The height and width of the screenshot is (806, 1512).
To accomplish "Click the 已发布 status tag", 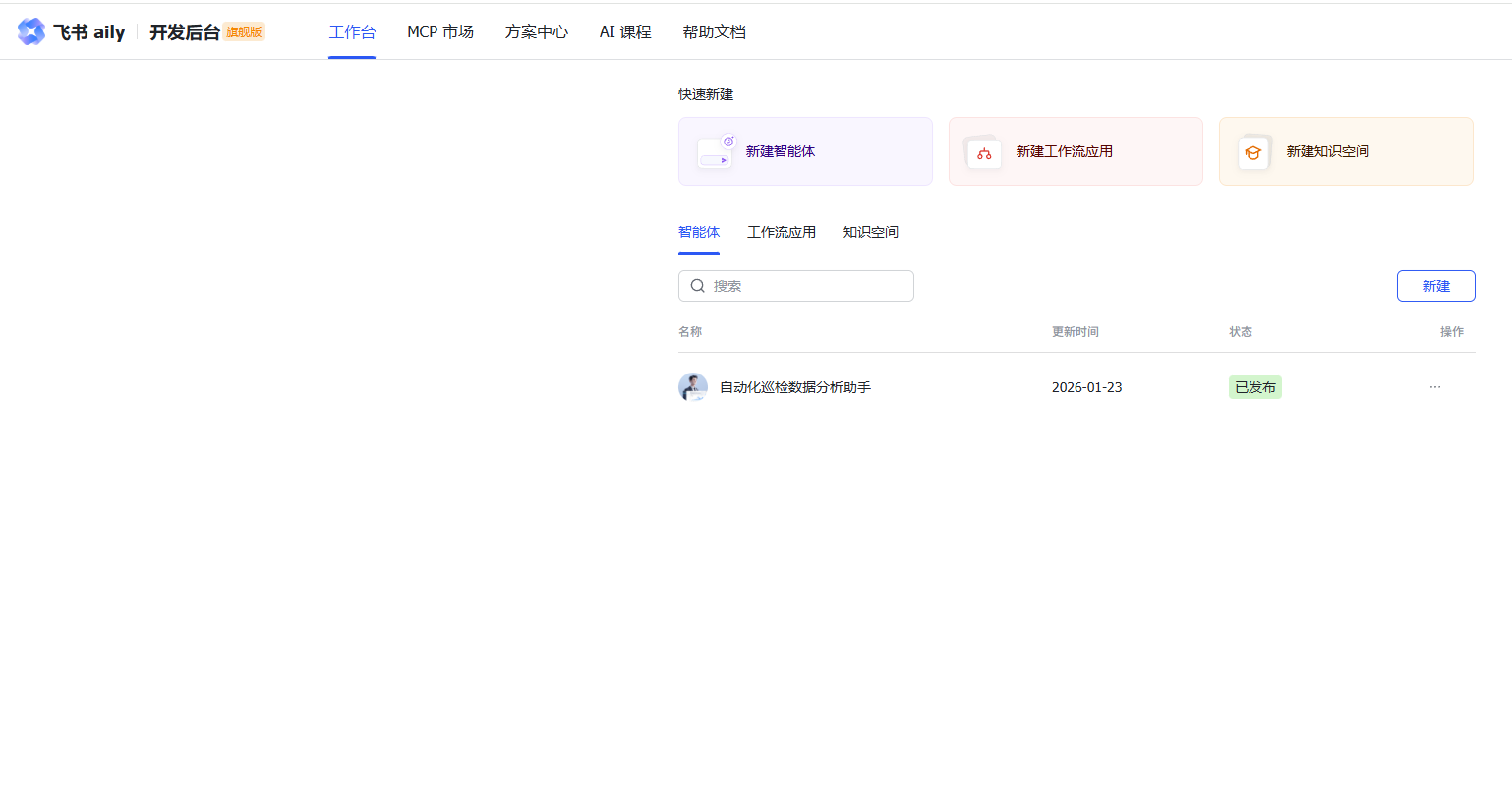I will pyautogui.click(x=1255, y=387).
